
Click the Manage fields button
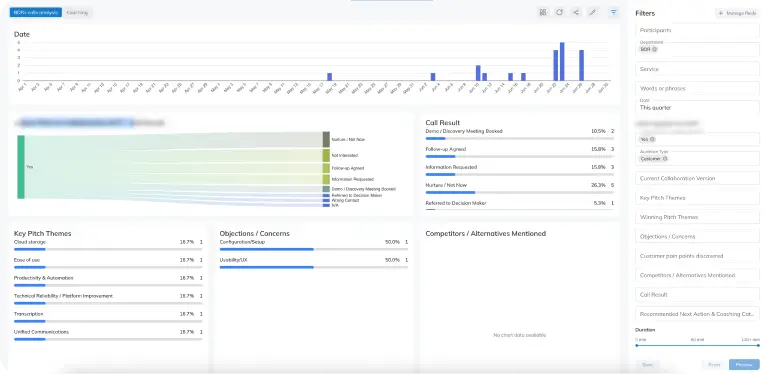click(737, 13)
